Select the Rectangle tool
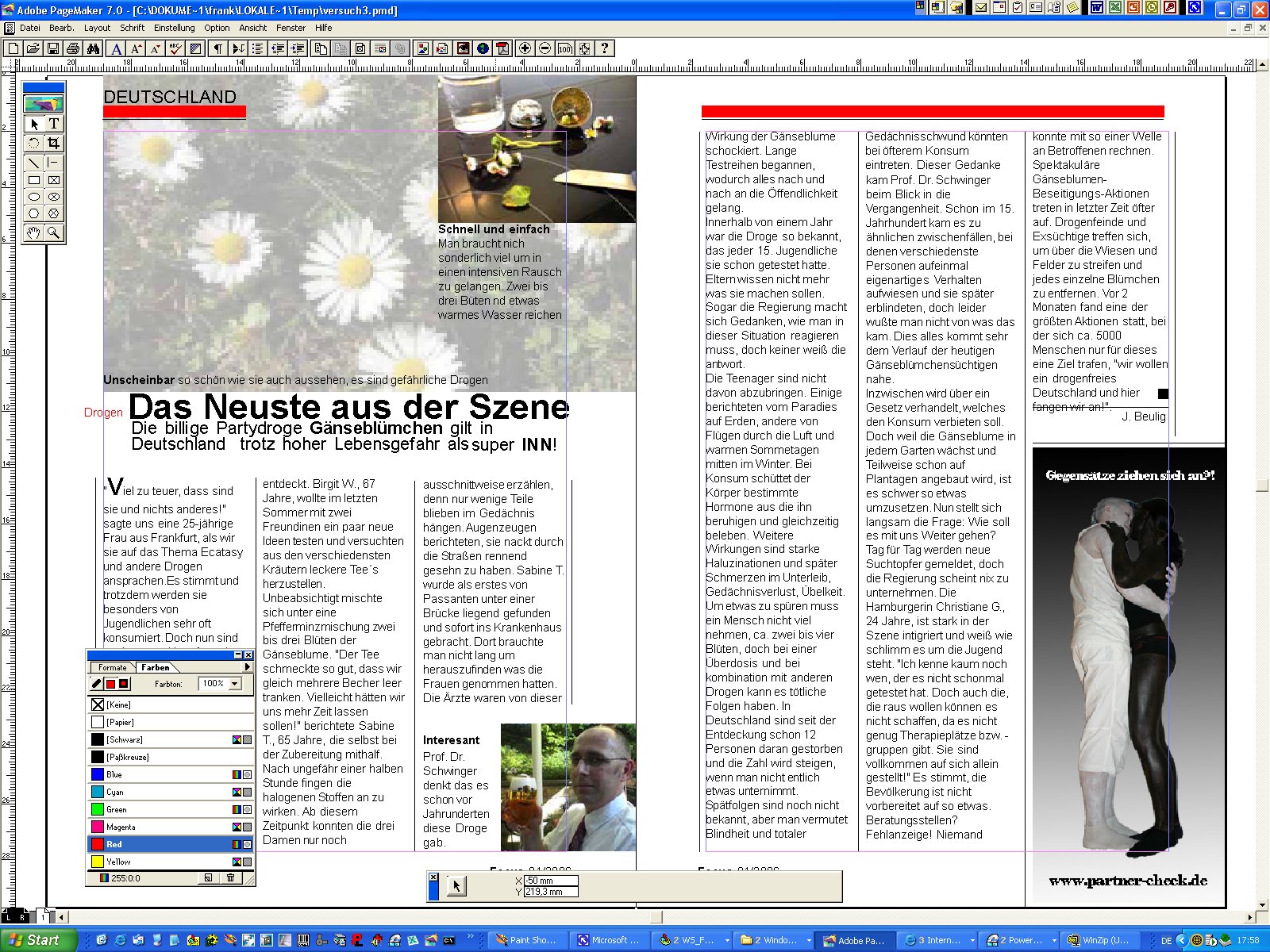The width and height of the screenshot is (1270, 952). pyautogui.click(x=34, y=180)
